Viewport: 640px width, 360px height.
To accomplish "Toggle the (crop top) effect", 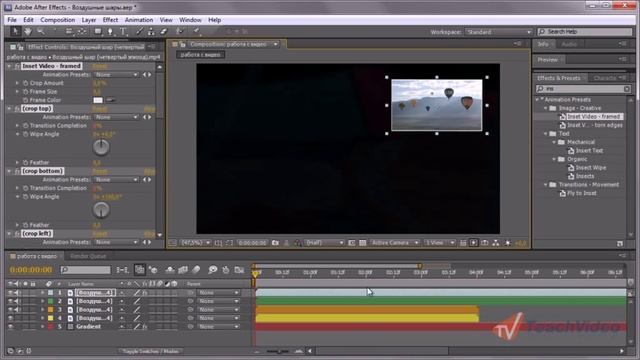I will [x=17, y=109].
